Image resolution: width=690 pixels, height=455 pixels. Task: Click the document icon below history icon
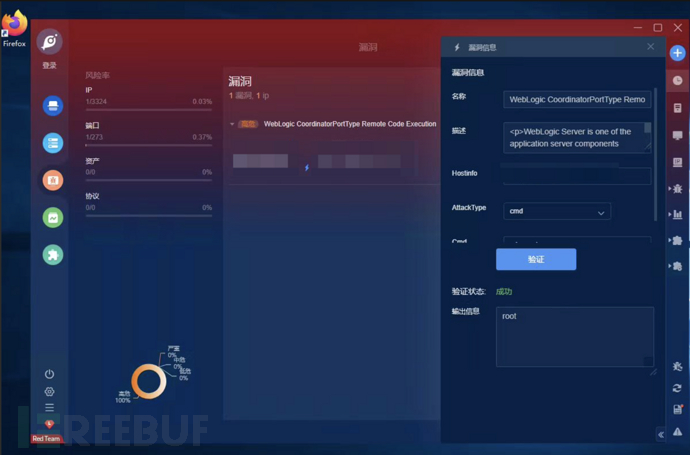[x=678, y=108]
